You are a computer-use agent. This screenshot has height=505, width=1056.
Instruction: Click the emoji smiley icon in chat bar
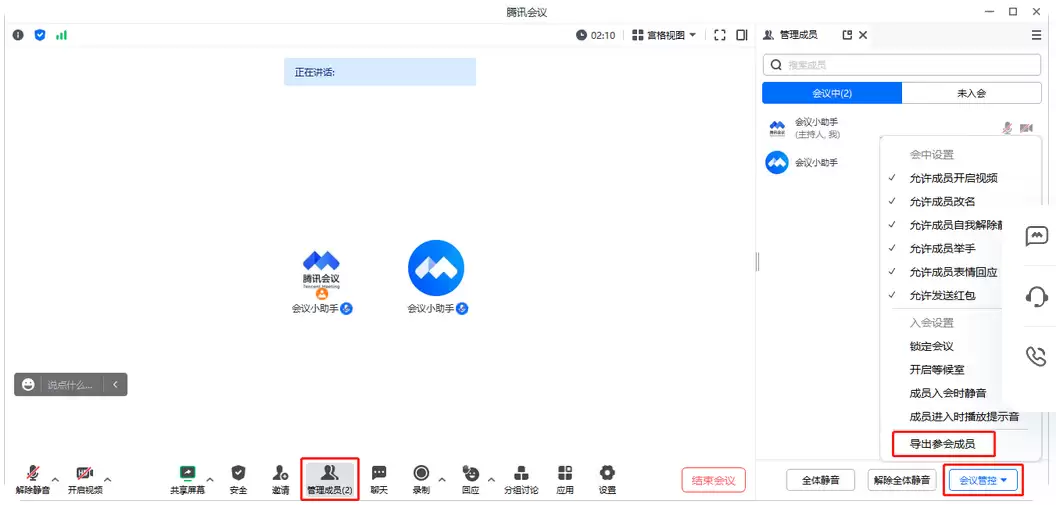[x=28, y=384]
